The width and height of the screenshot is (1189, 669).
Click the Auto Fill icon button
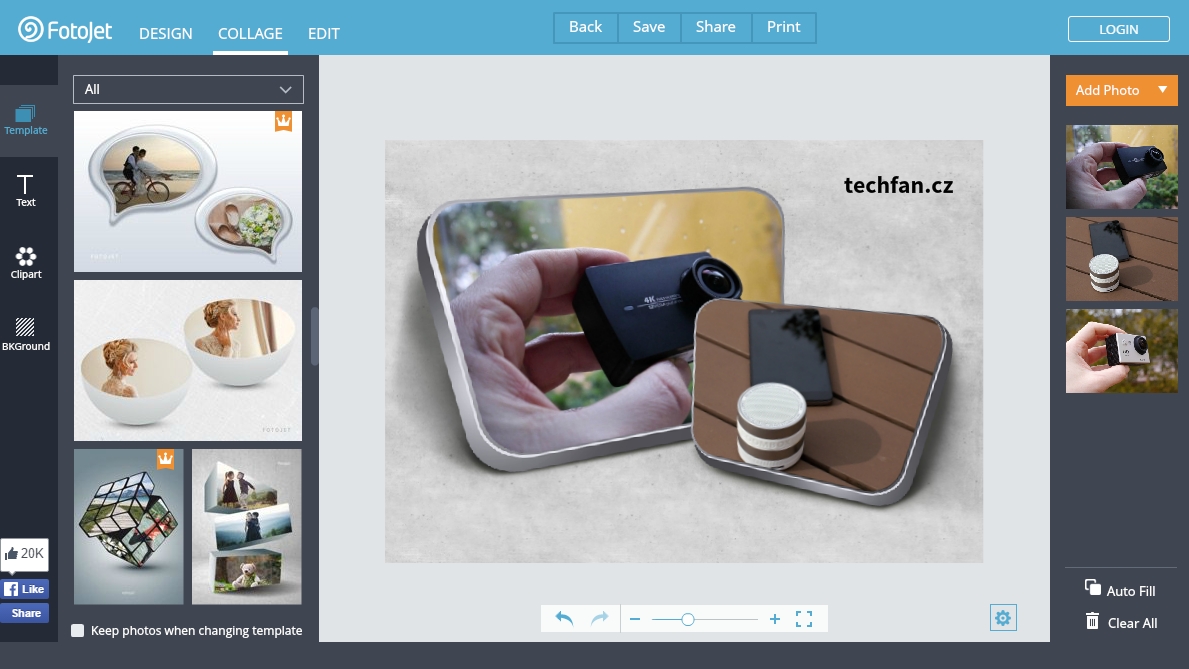(x=1120, y=589)
